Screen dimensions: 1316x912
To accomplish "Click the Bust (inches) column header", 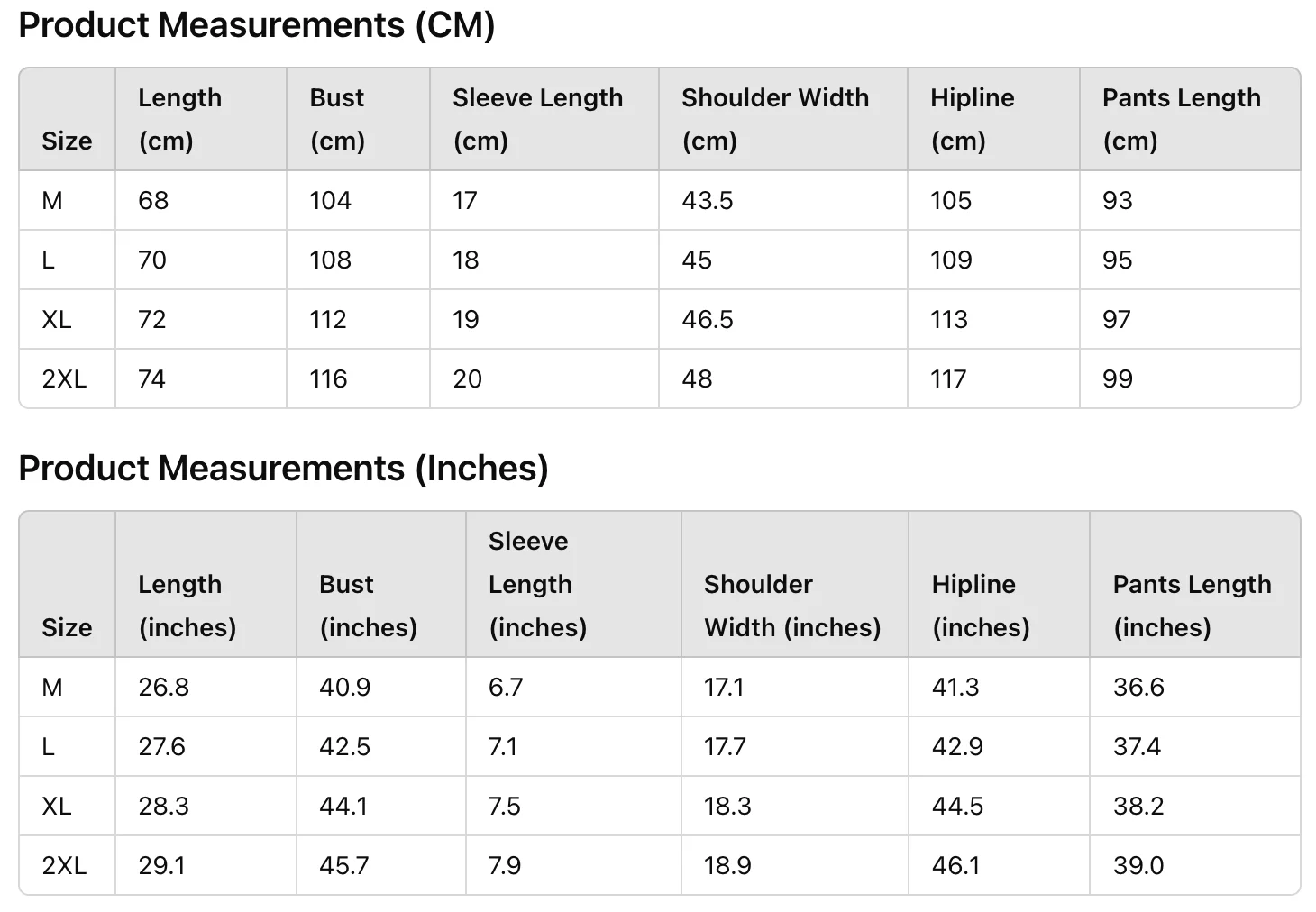I will (381, 584).
